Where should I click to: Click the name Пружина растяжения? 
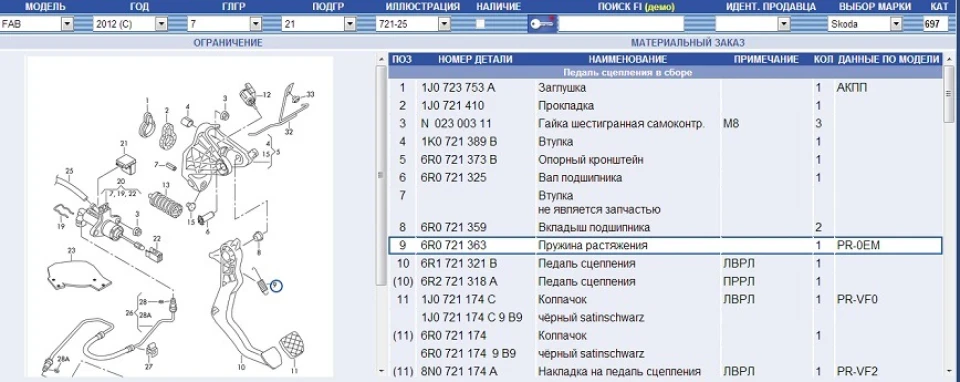[x=592, y=245]
